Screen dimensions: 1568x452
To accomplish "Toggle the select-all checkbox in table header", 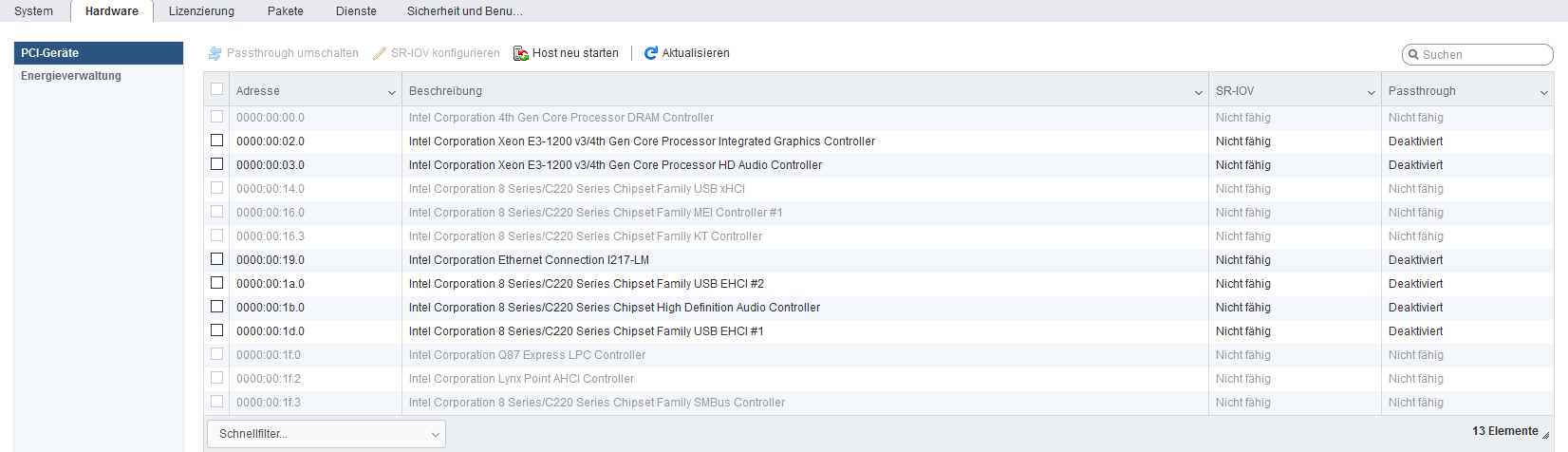I will coord(217,89).
